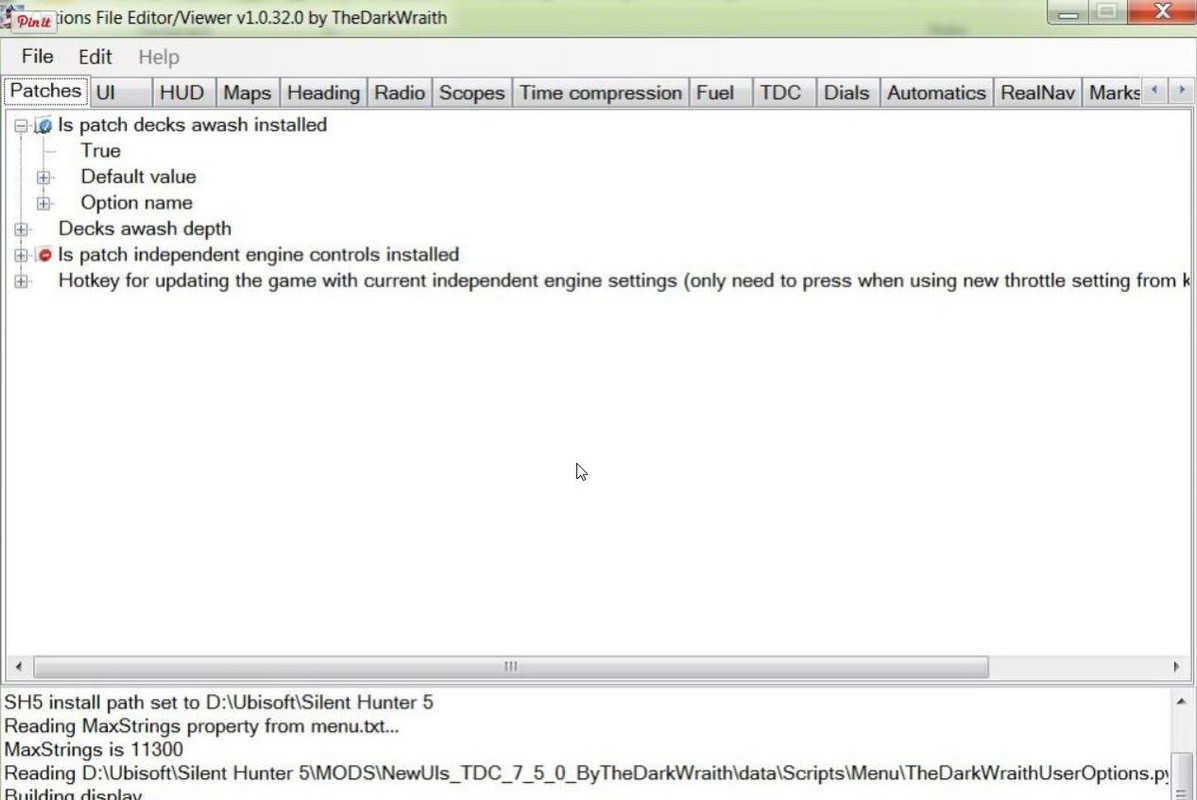
Task: Select 'Is patch decks awash installed' row
Action: [192, 125]
